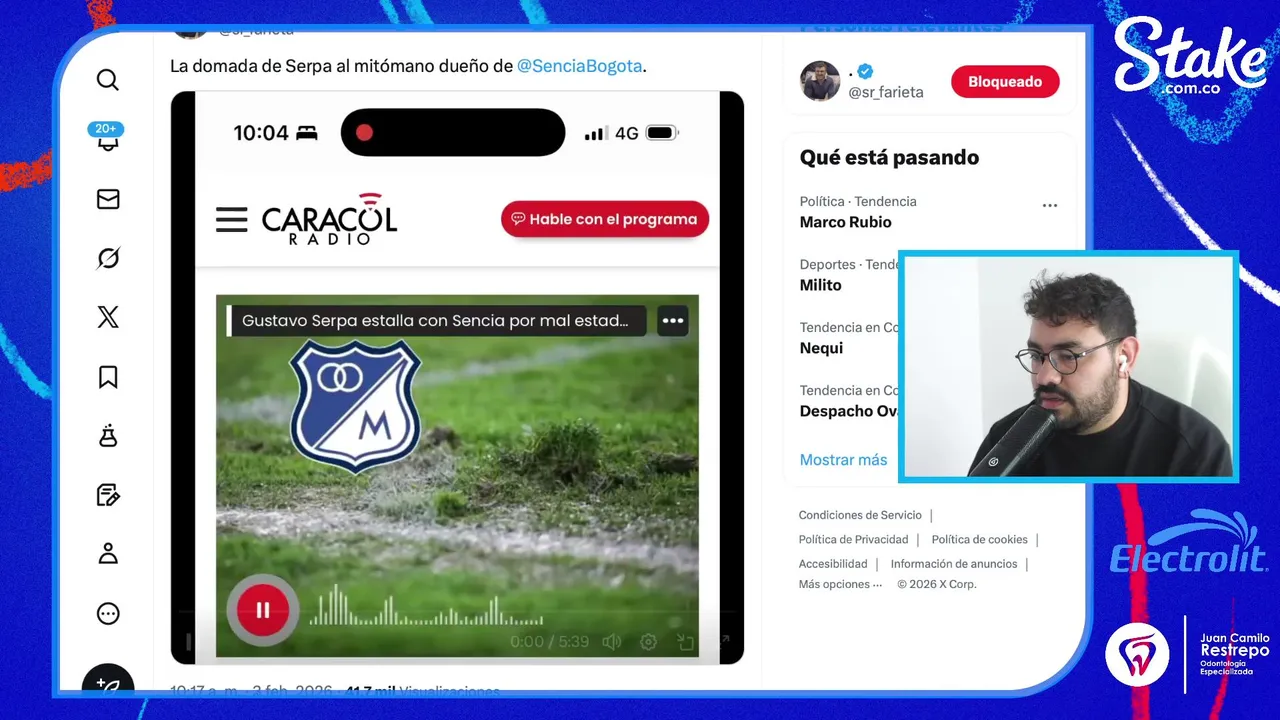Open the Marco Rubio trend
The height and width of the screenshot is (720, 1280).
click(845, 222)
